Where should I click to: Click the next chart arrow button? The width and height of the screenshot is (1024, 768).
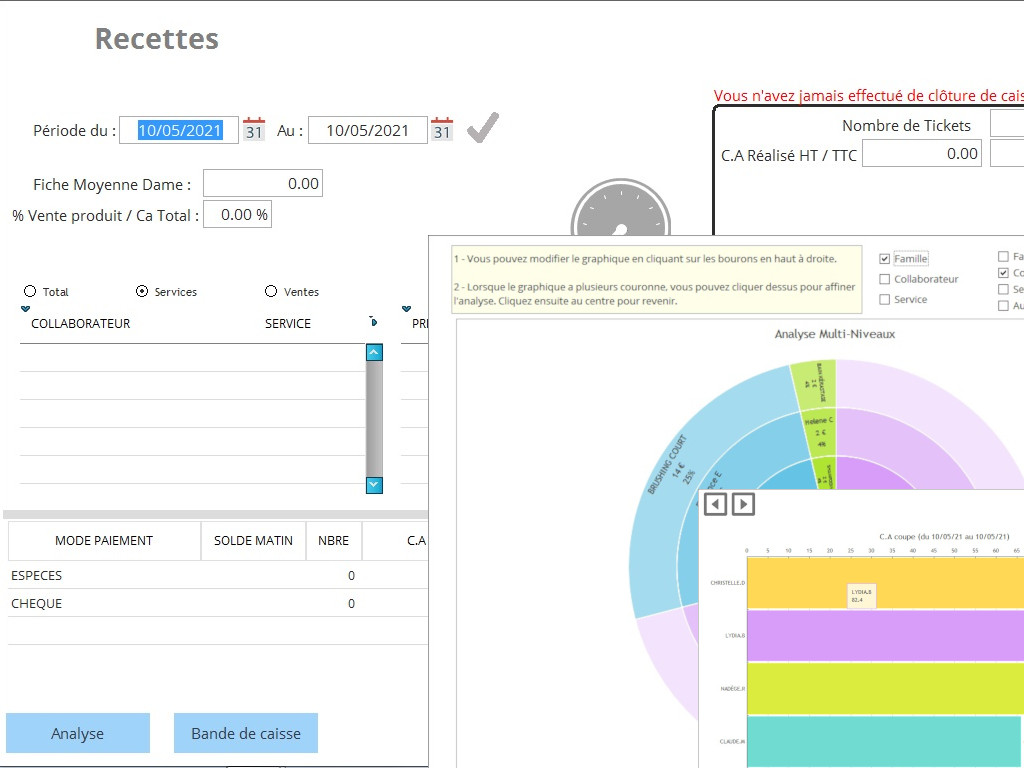743,504
